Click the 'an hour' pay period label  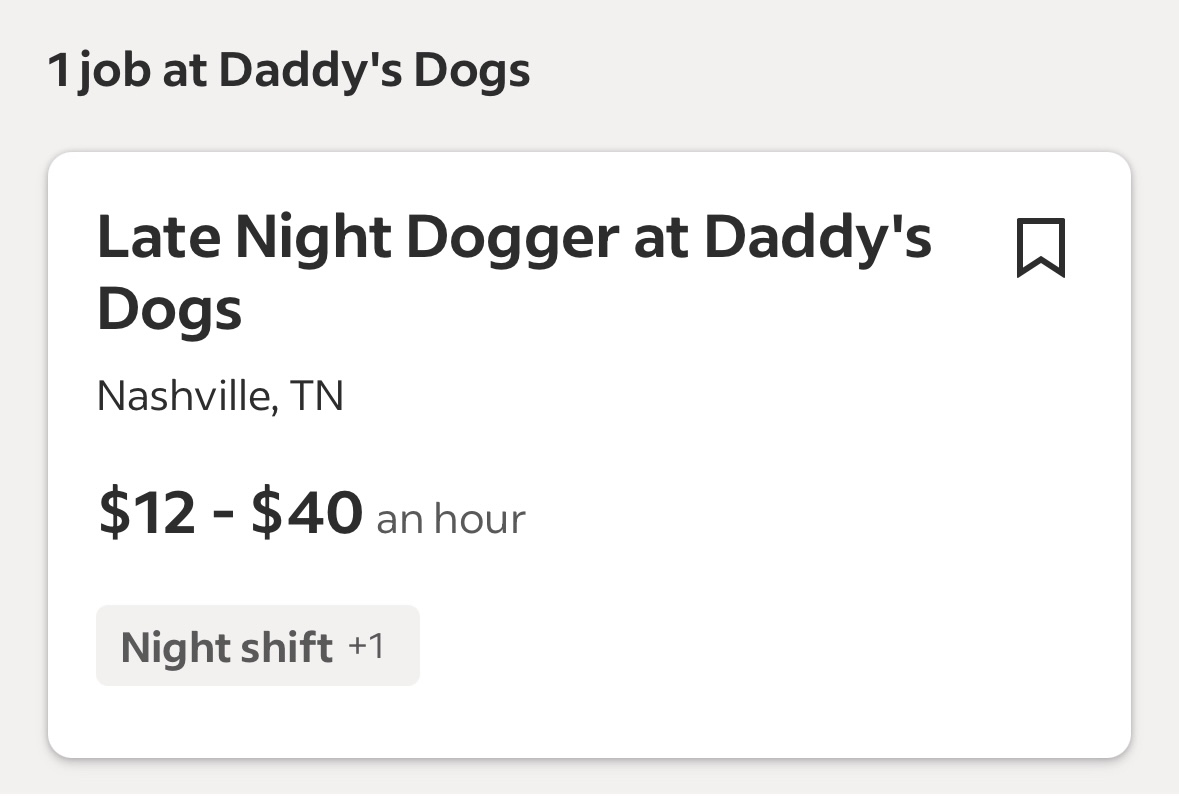point(450,519)
